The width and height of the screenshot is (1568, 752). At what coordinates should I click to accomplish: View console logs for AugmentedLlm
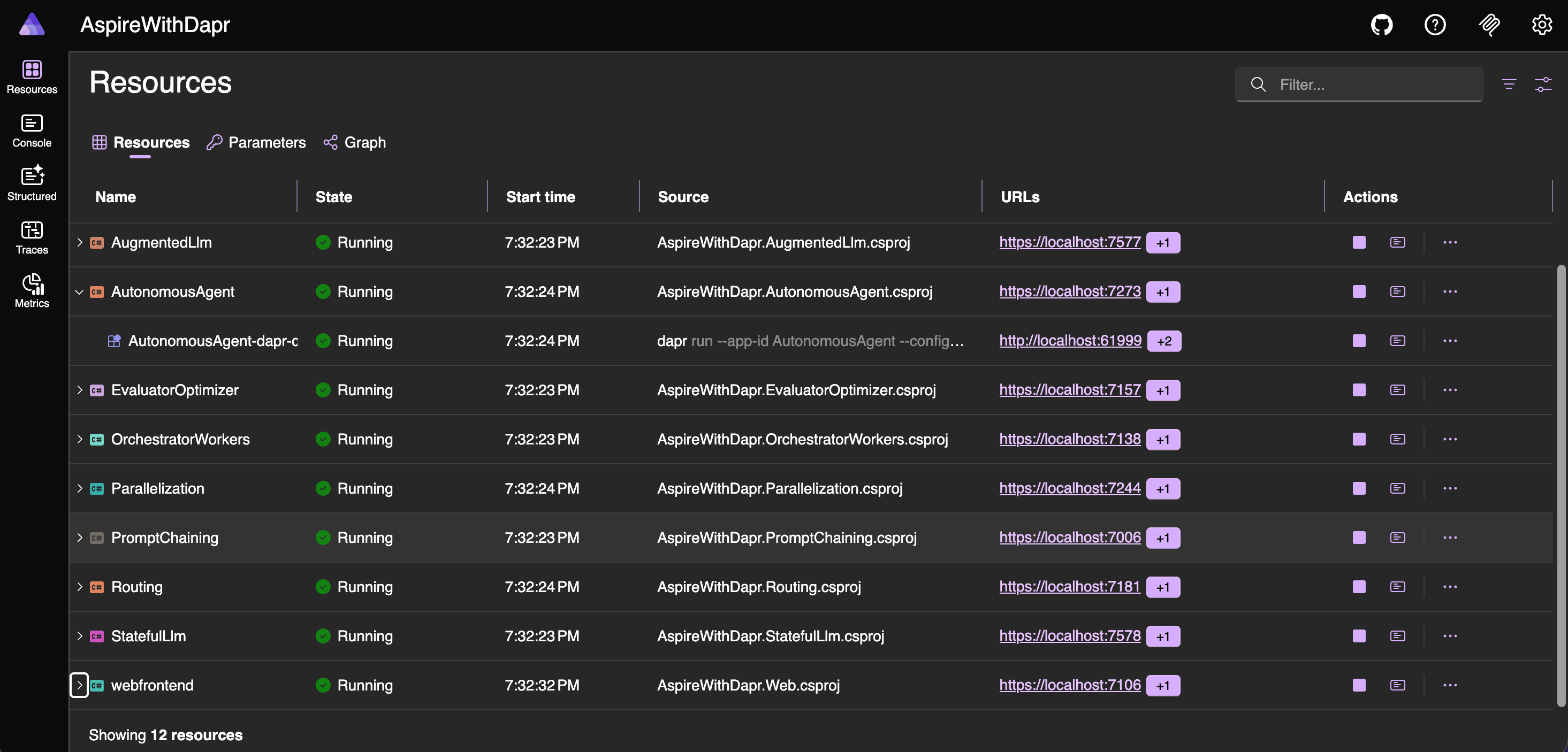1398,242
